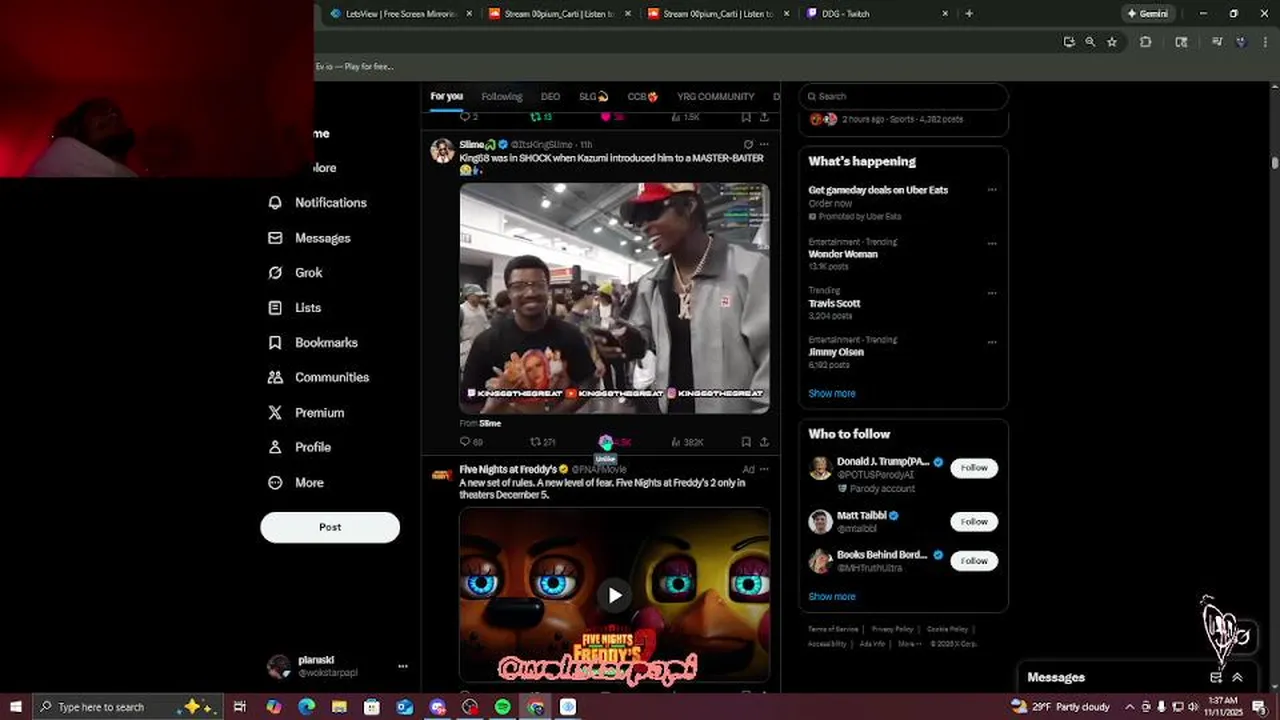The image size is (1280, 720).
Task: Share the Slime post
Action: [764, 442]
